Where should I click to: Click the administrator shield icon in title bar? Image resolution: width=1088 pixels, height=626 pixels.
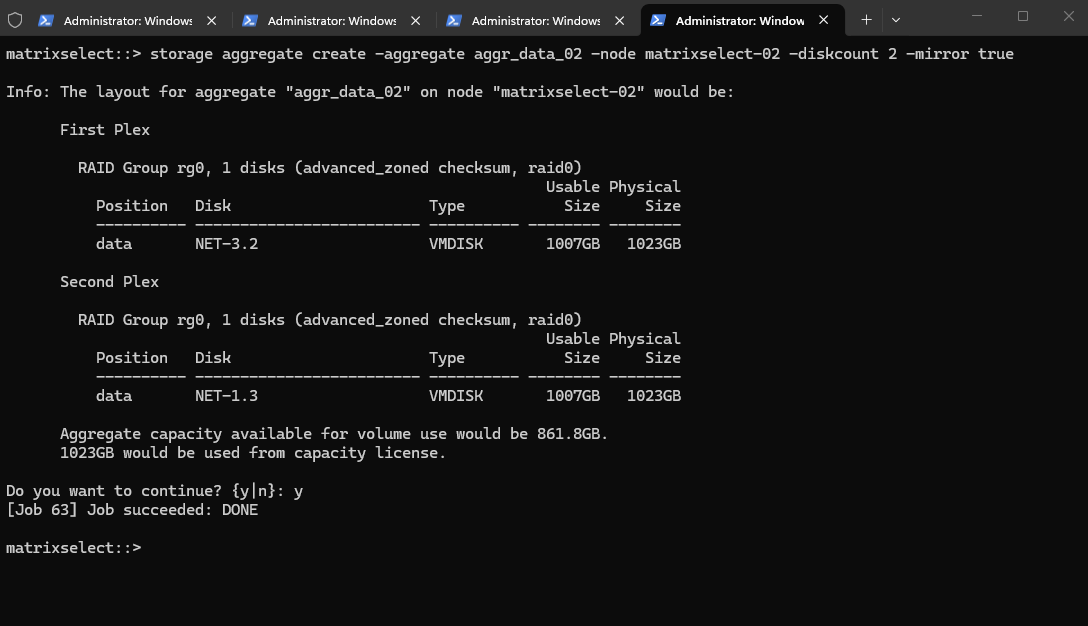15,20
